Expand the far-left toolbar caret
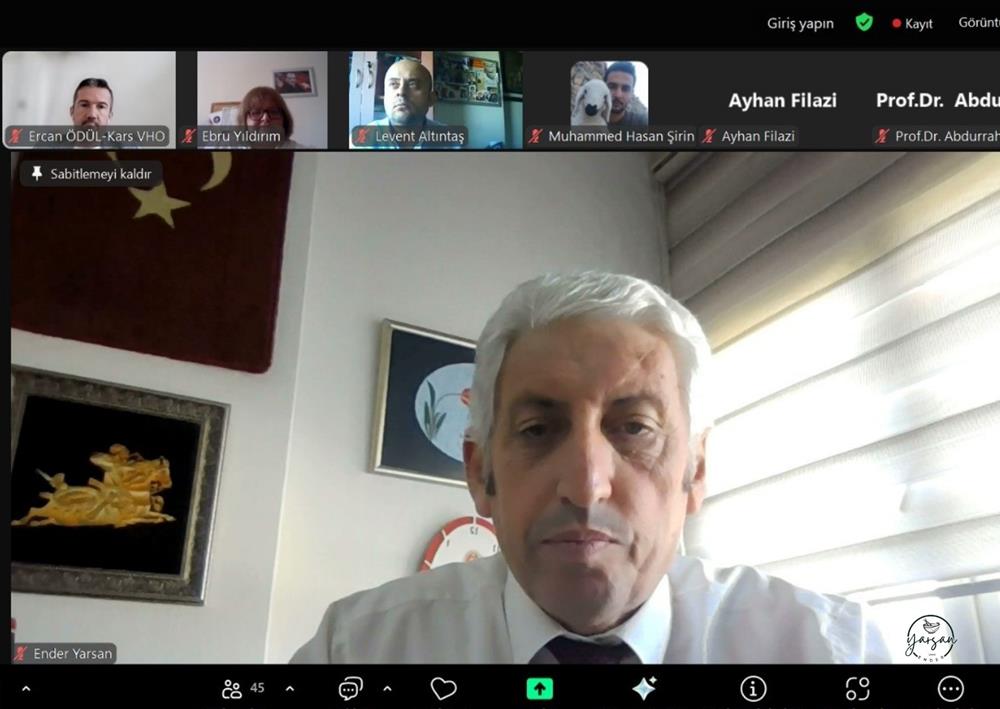1000x709 pixels. click(26, 688)
